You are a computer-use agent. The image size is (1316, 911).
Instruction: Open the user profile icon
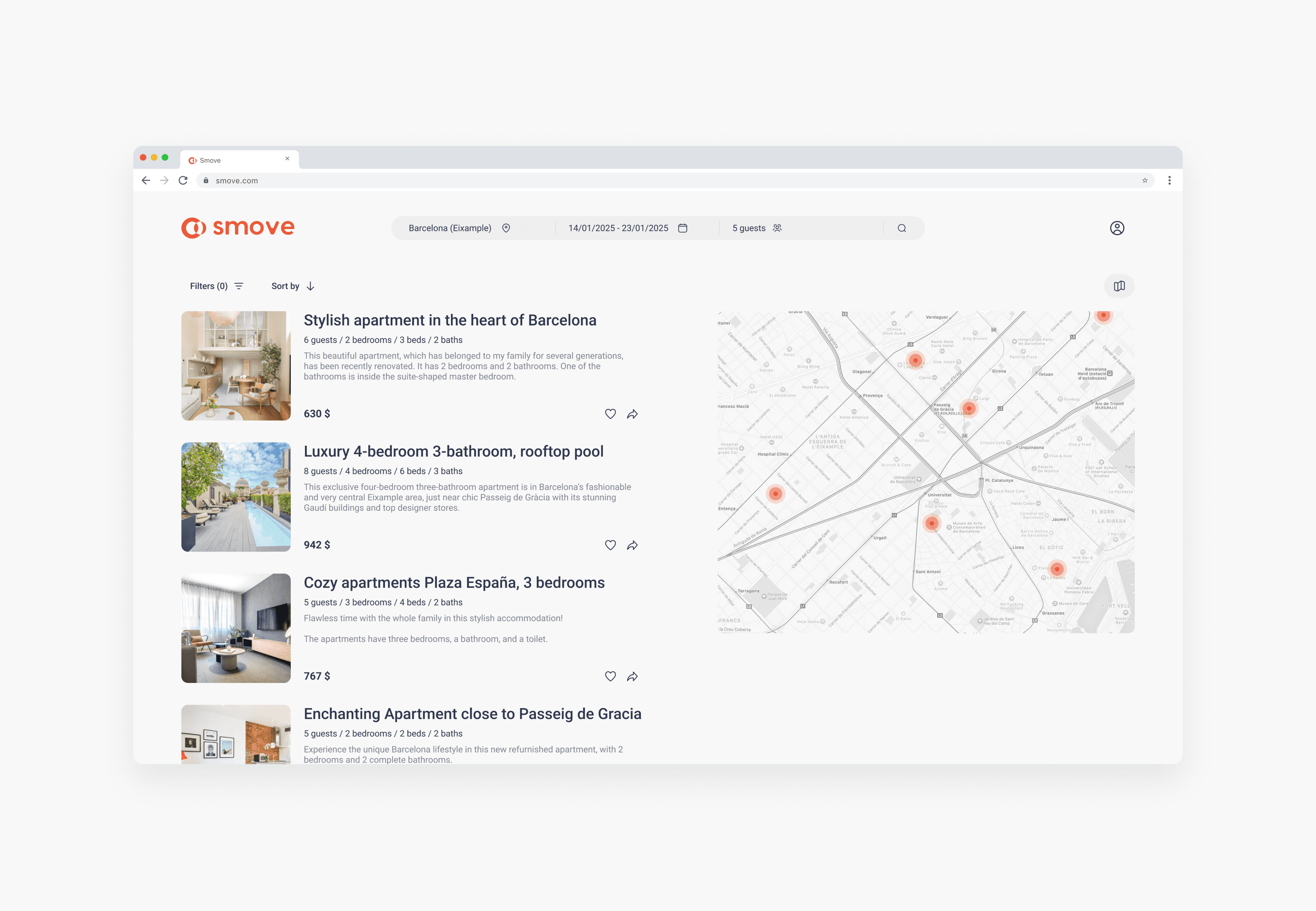[x=1117, y=228]
